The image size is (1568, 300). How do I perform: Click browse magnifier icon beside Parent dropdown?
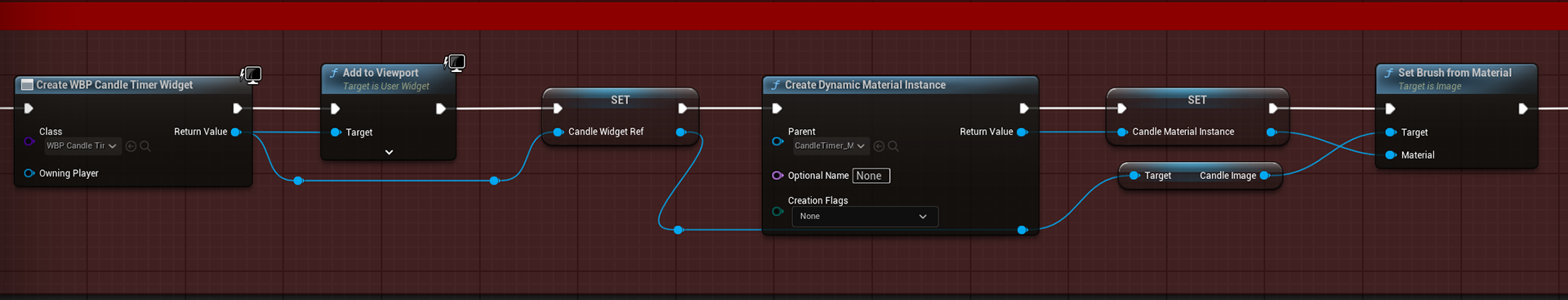893,146
